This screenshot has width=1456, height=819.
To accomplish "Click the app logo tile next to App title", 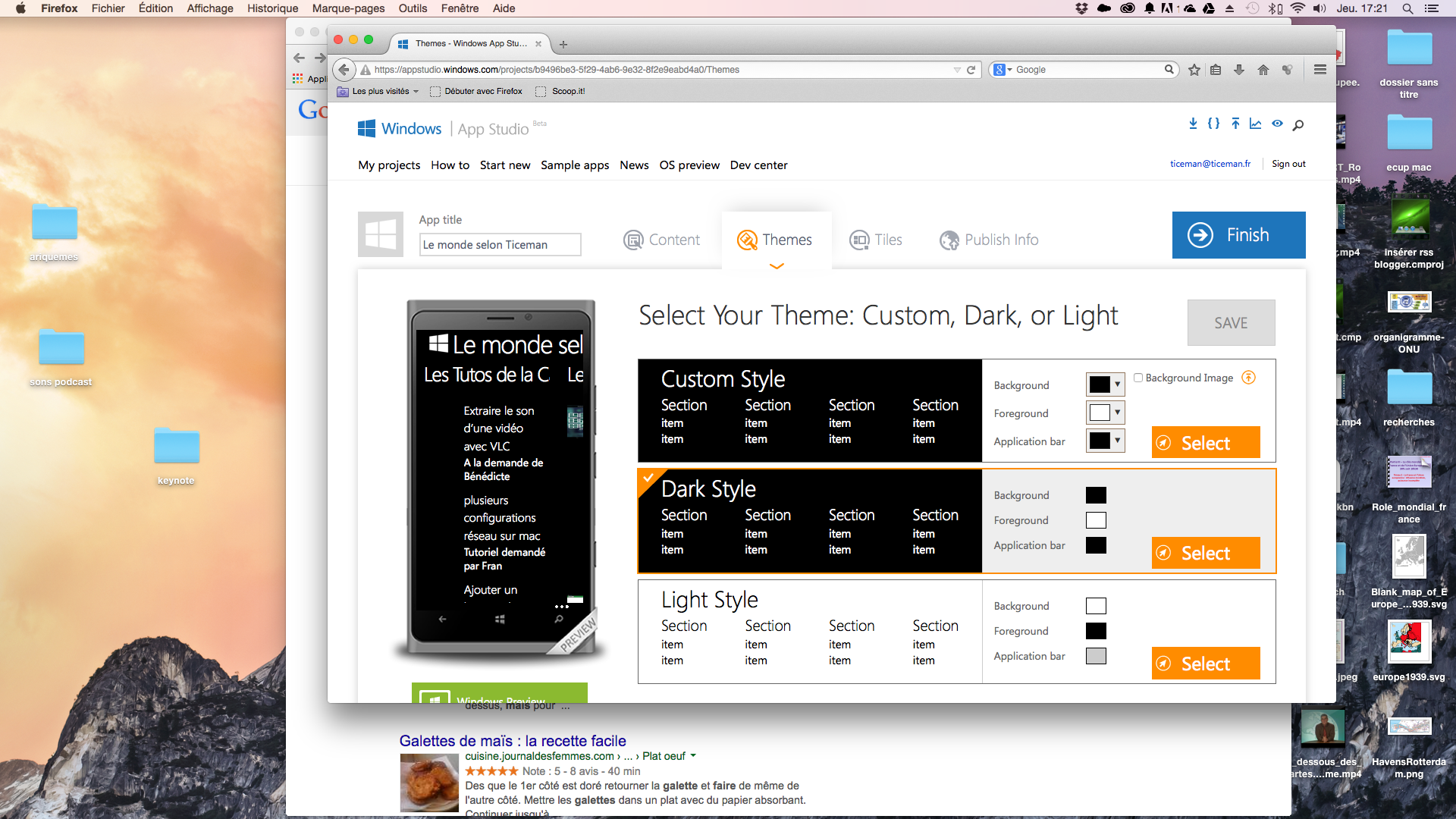I will point(381,234).
